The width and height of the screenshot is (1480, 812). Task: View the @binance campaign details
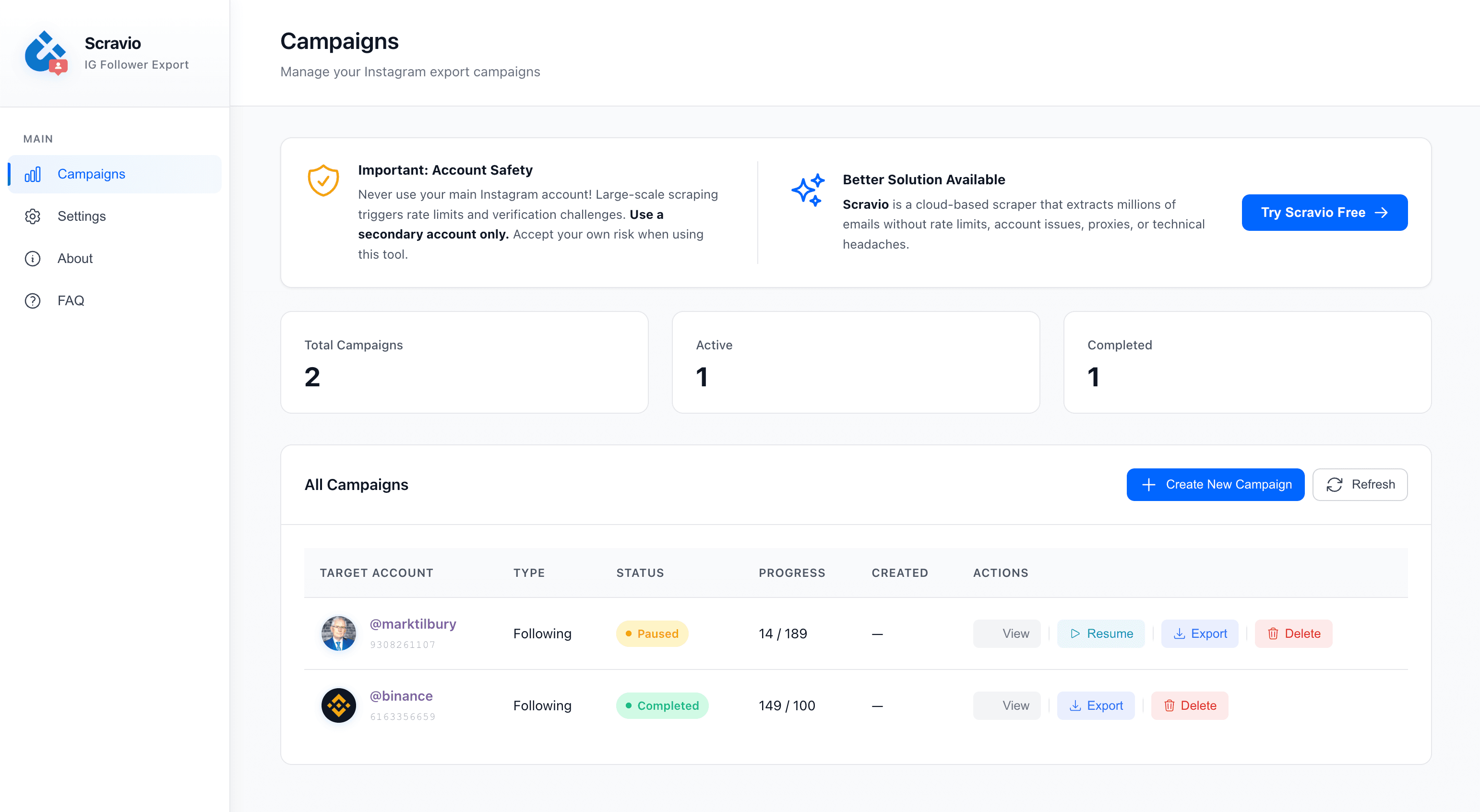[1006, 705]
